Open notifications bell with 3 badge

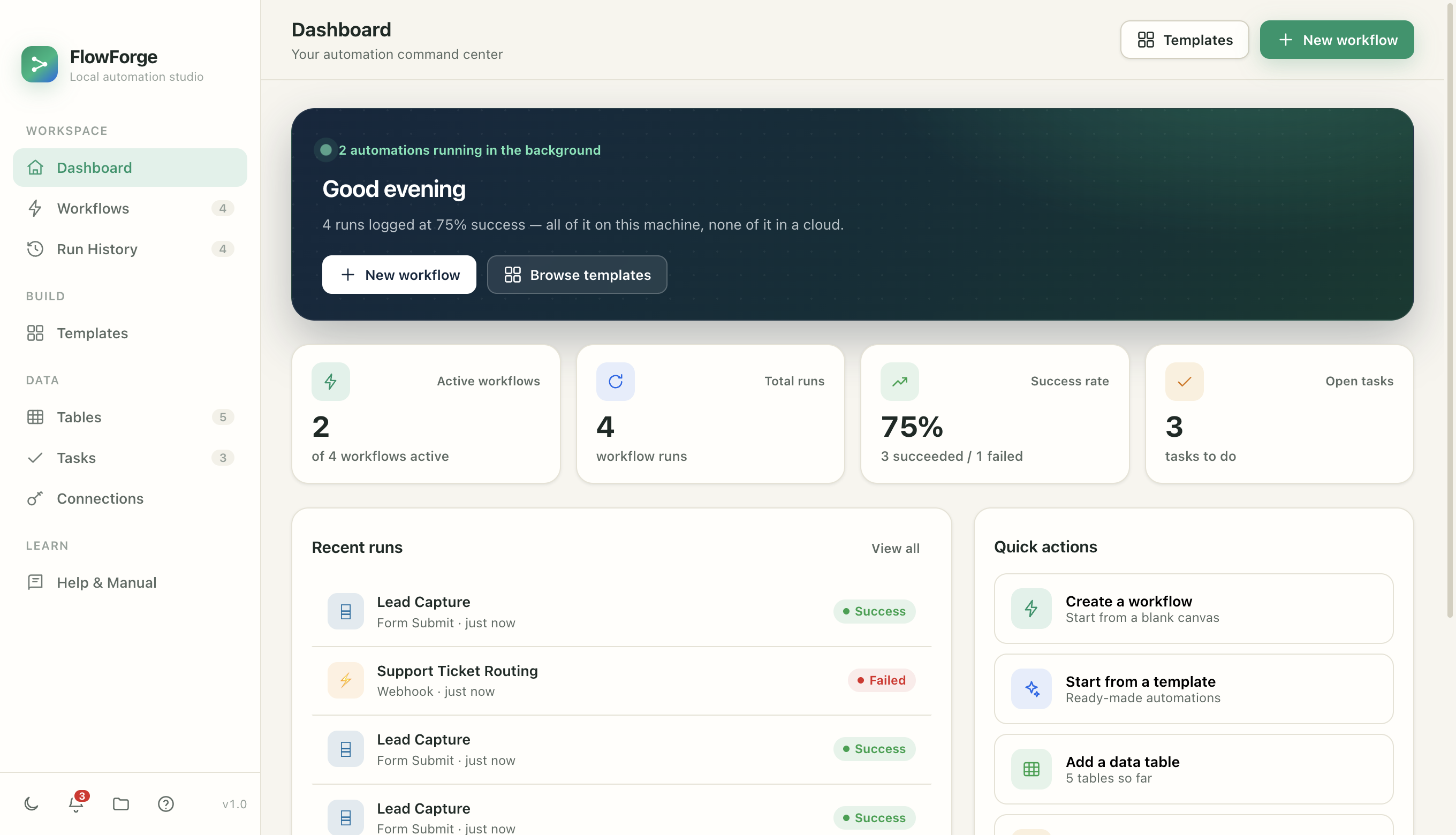pyautogui.click(x=76, y=804)
